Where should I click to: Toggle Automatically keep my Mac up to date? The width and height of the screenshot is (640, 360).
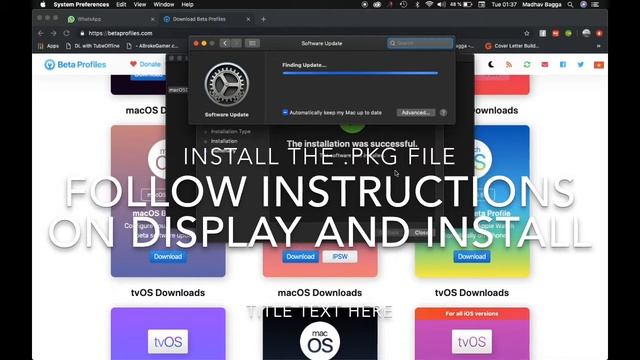point(285,113)
